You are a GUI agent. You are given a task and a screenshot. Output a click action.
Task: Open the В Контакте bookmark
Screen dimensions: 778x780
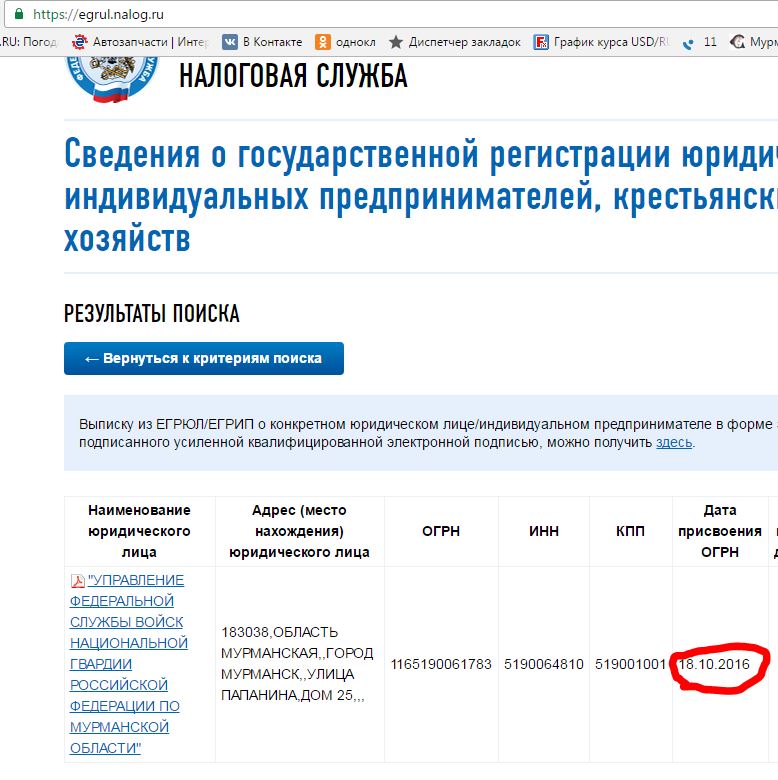tap(261, 42)
